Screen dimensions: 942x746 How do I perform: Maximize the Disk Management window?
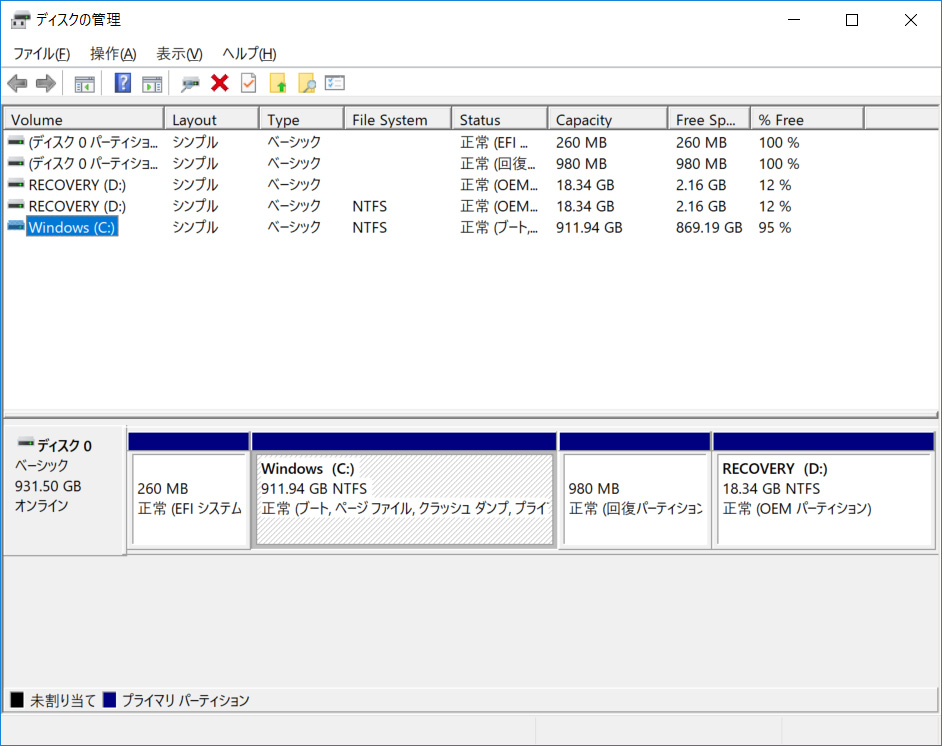(852, 20)
